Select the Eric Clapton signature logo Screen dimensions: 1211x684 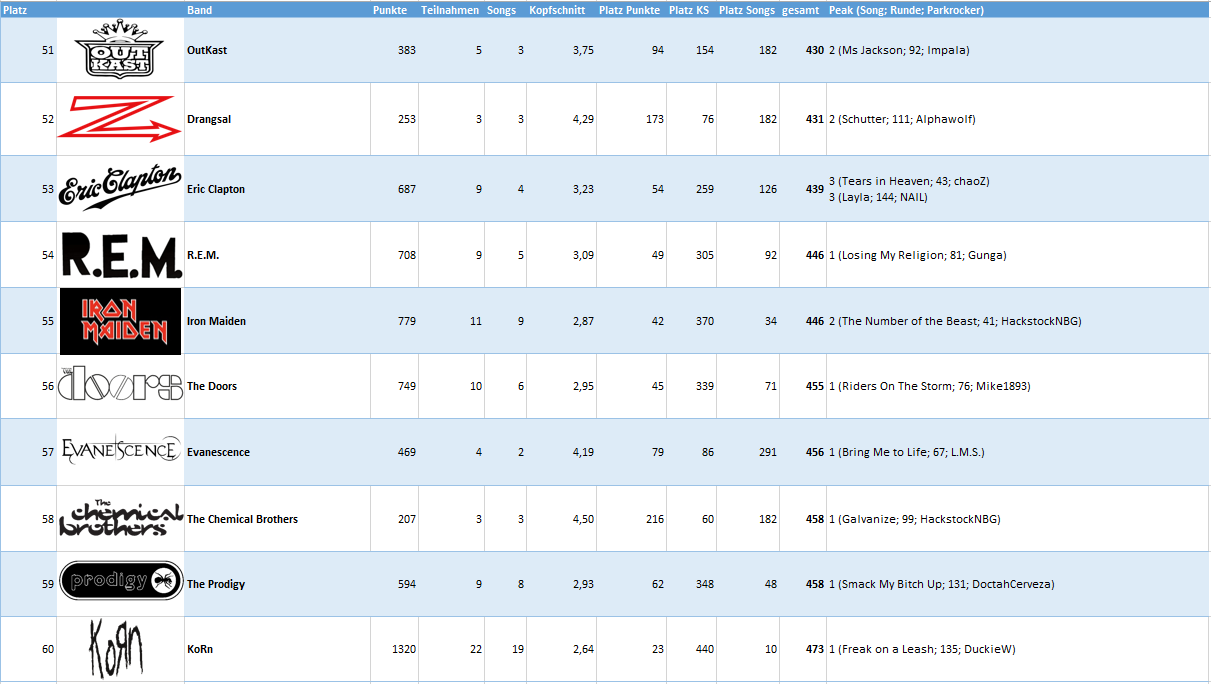[120, 188]
